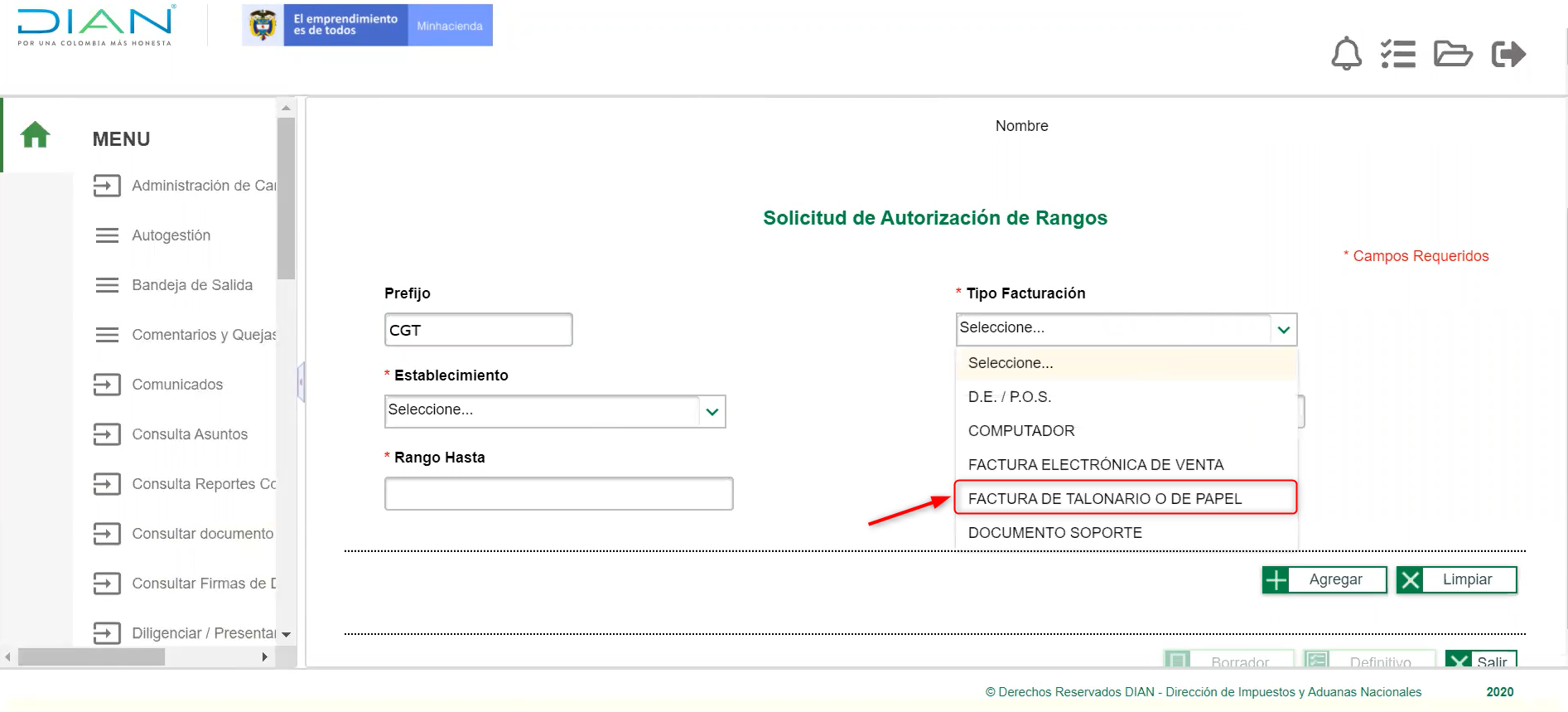Expand the Tipo Facturación dropdown arrow
1568x712 pixels.
(1283, 330)
